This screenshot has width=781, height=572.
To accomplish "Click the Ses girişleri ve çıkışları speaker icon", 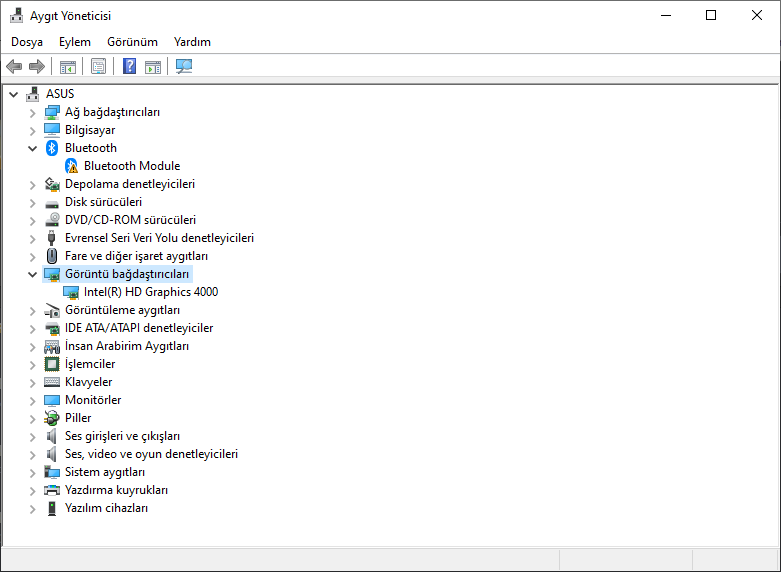I will [x=51, y=436].
